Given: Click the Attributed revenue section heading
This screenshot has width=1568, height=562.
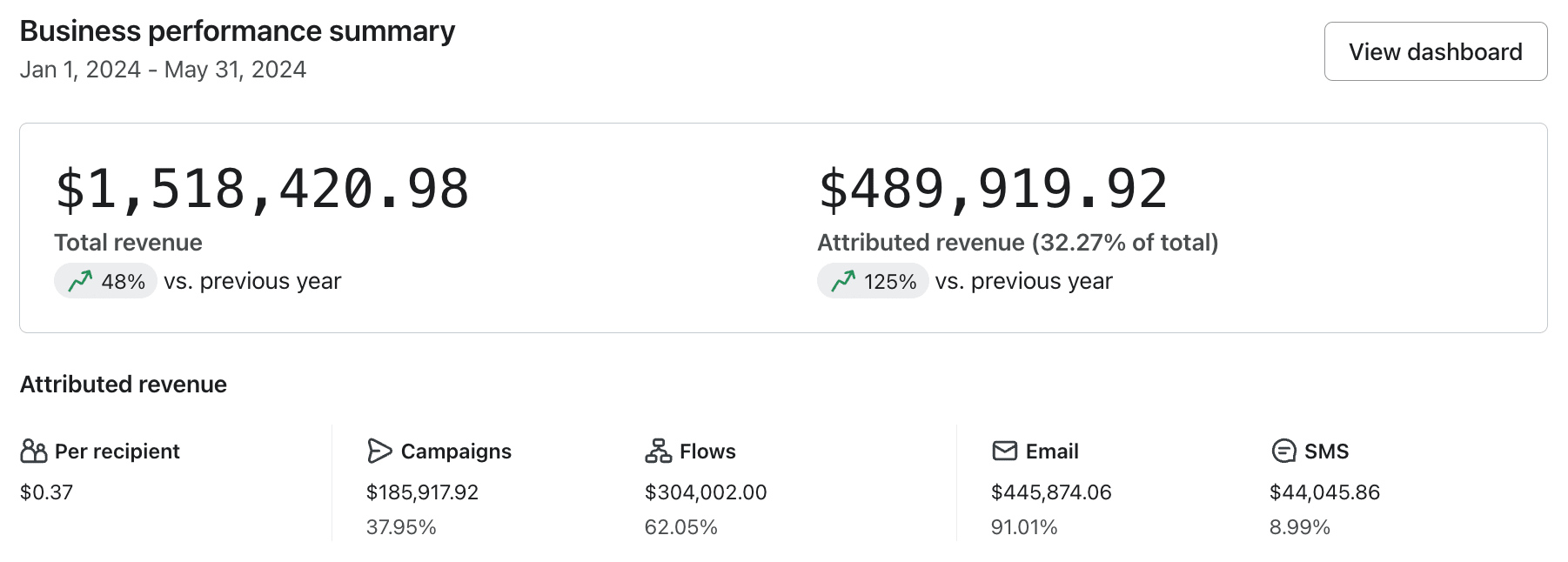Looking at the screenshot, I should [124, 385].
